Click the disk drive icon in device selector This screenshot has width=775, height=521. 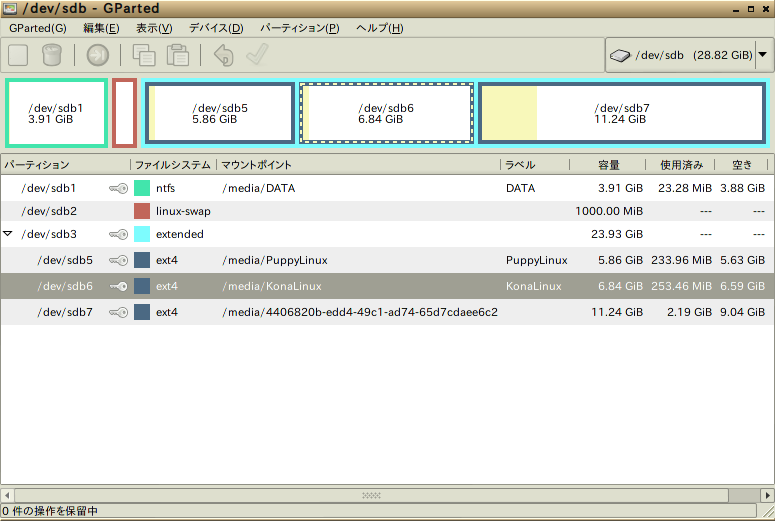tap(620, 55)
